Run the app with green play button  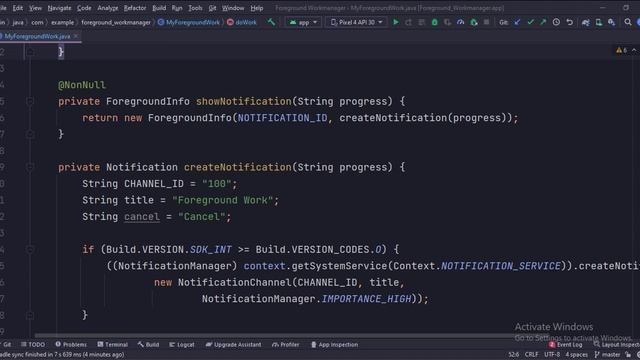pyautogui.click(x=396, y=22)
